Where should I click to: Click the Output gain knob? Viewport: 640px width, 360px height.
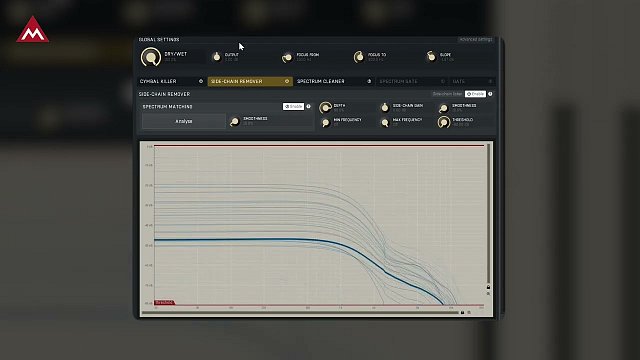pyautogui.click(x=217, y=57)
